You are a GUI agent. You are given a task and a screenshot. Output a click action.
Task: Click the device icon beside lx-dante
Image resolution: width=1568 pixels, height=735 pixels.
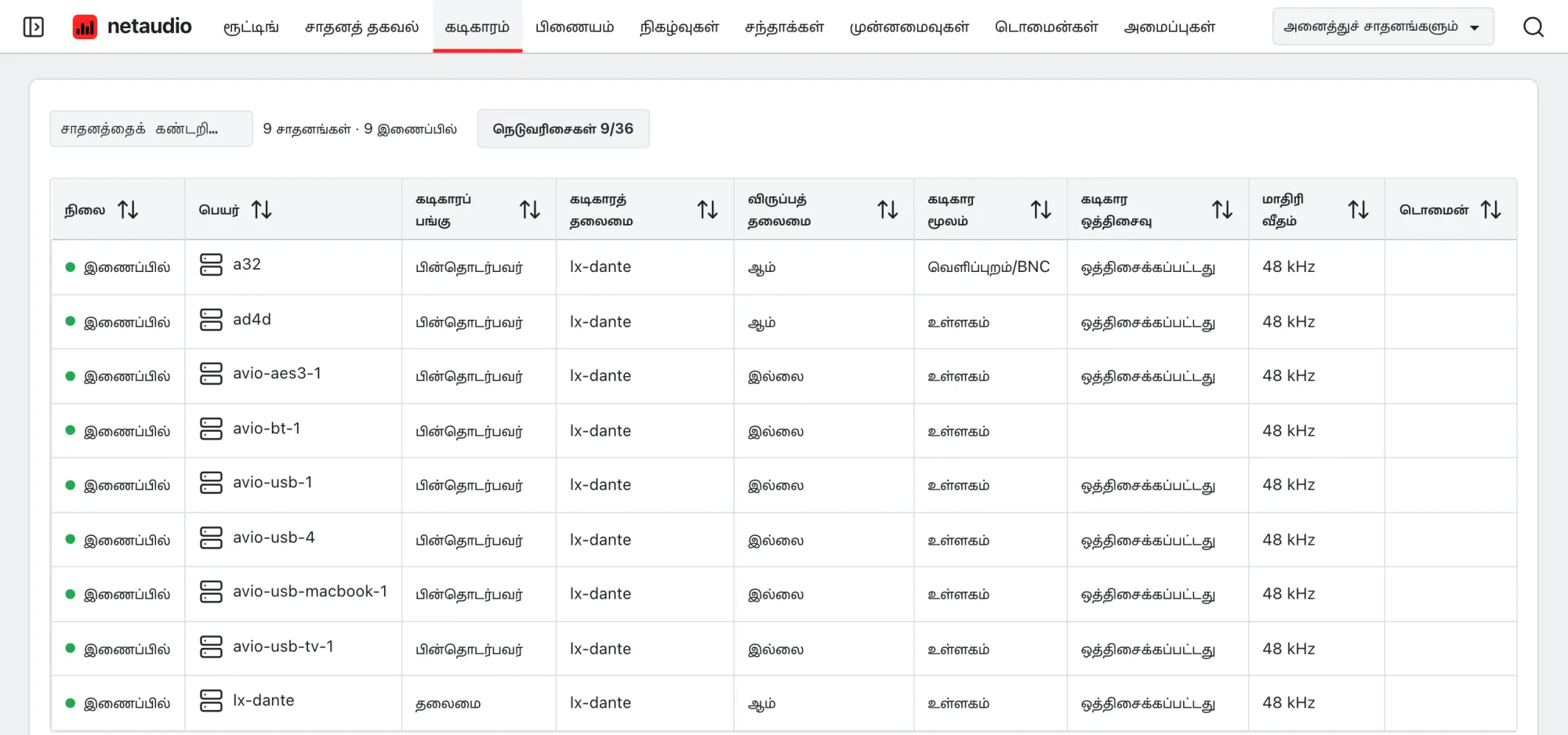tap(211, 701)
